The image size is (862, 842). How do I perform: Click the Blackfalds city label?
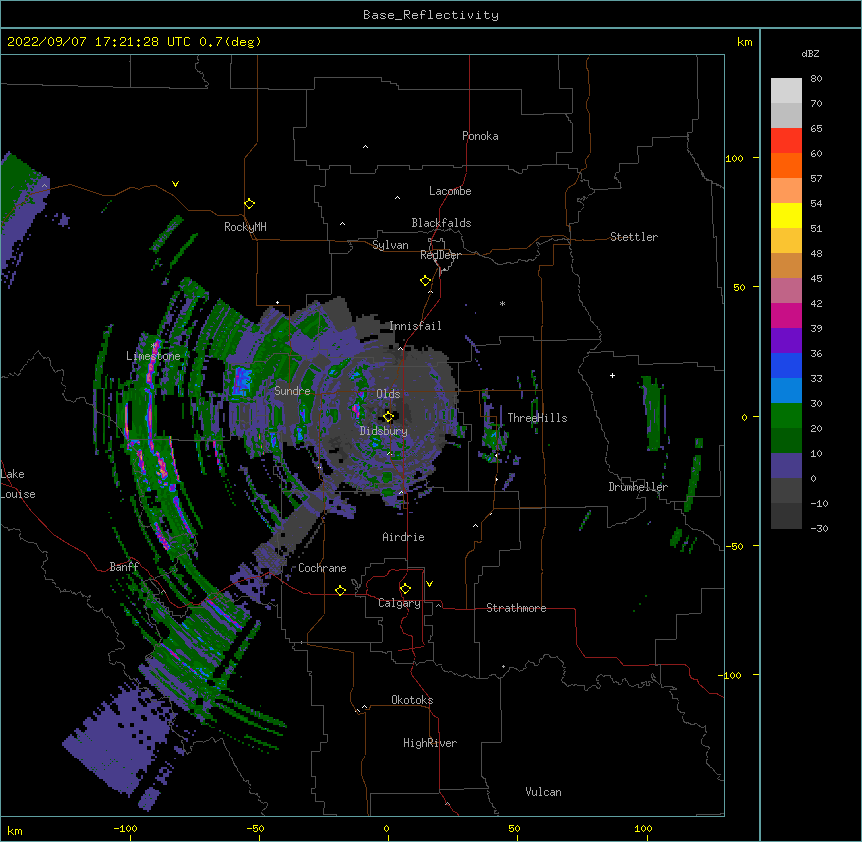click(441, 223)
